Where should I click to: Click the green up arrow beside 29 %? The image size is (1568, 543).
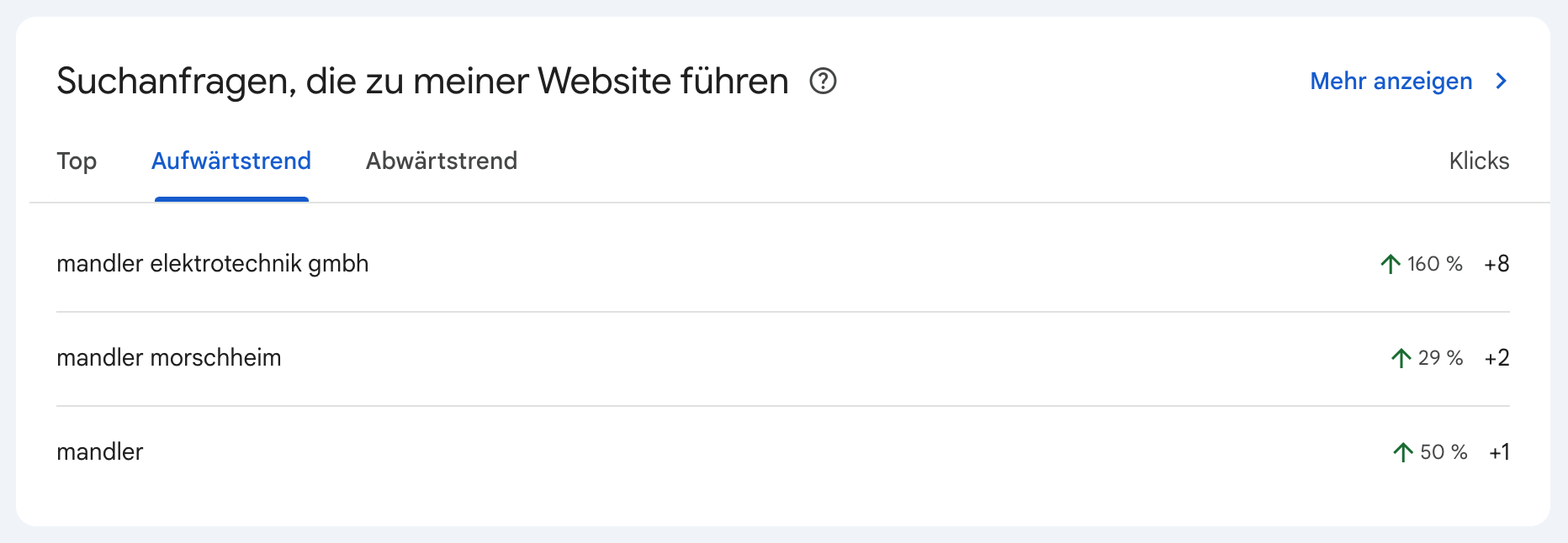pyautogui.click(x=1401, y=359)
